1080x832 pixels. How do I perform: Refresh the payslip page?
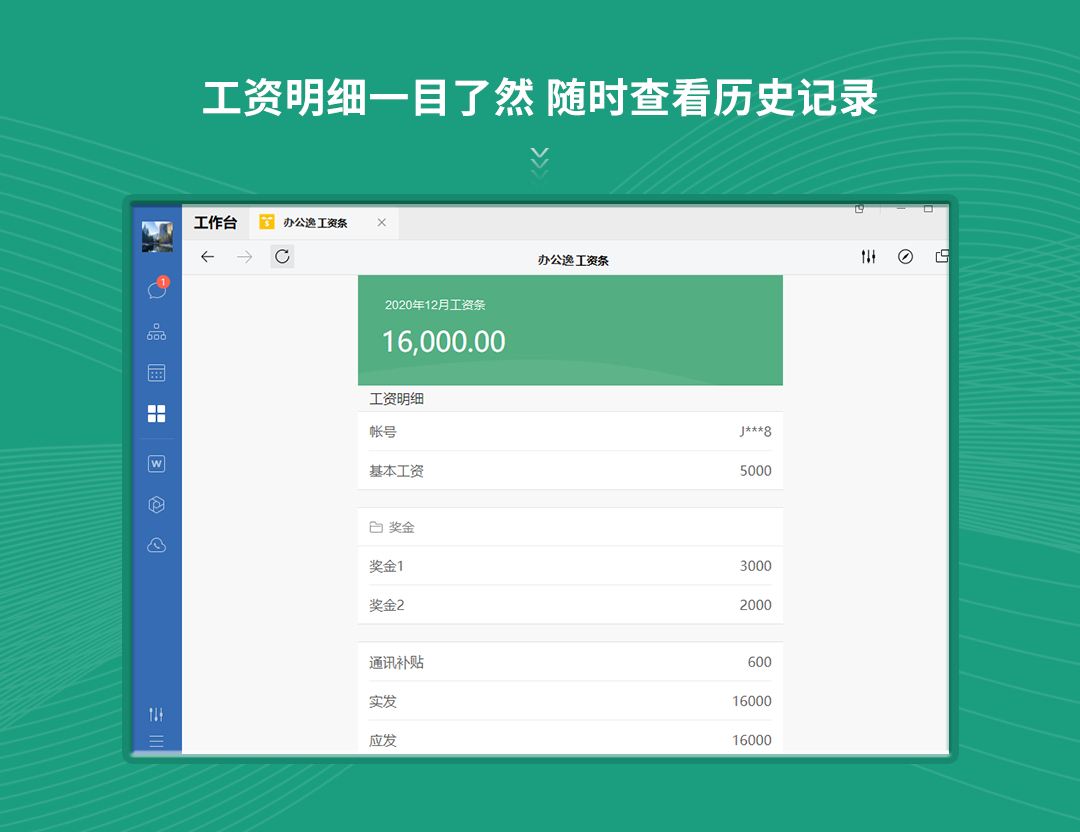282,257
